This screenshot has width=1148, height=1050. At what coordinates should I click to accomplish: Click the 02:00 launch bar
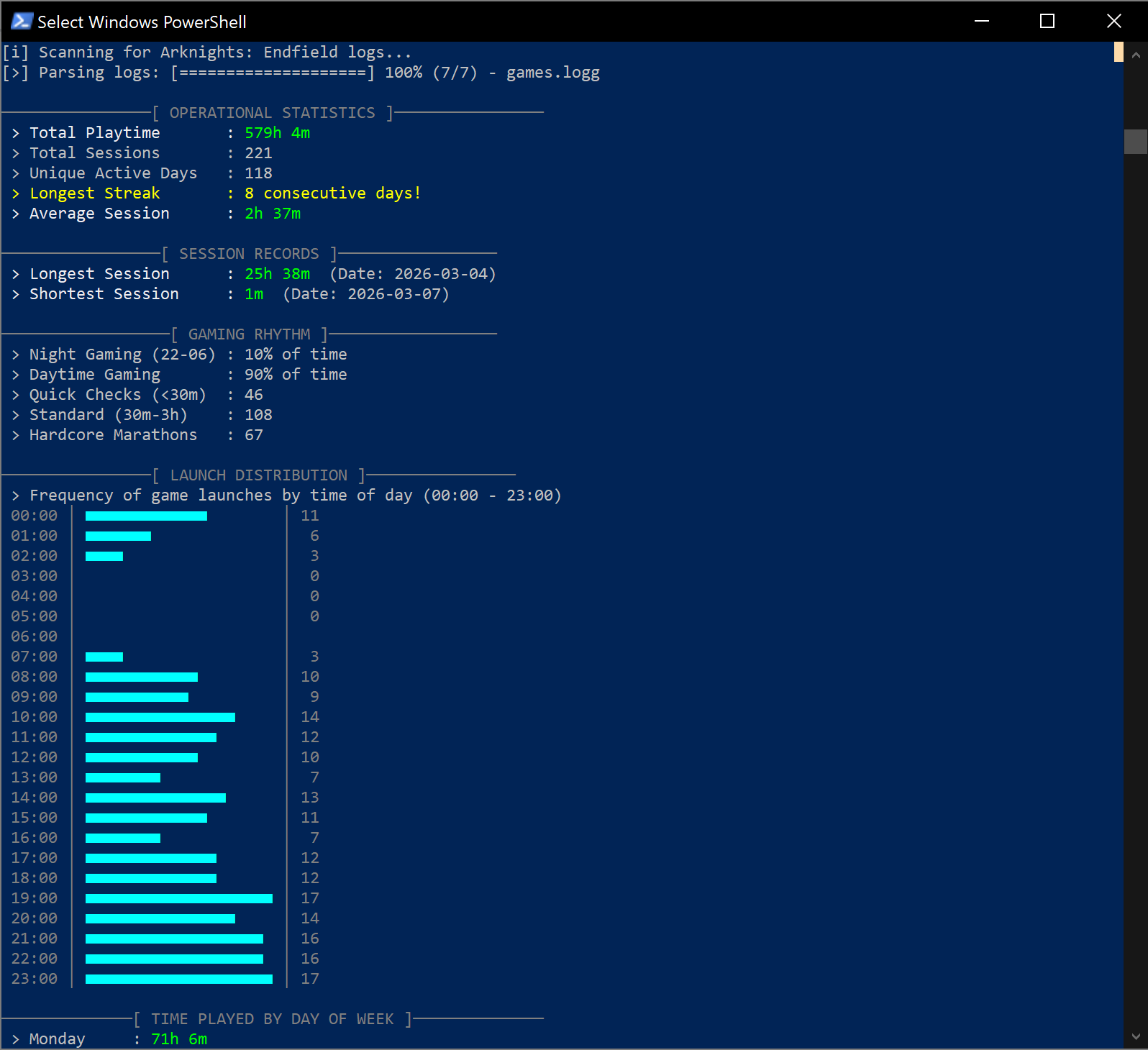point(104,556)
